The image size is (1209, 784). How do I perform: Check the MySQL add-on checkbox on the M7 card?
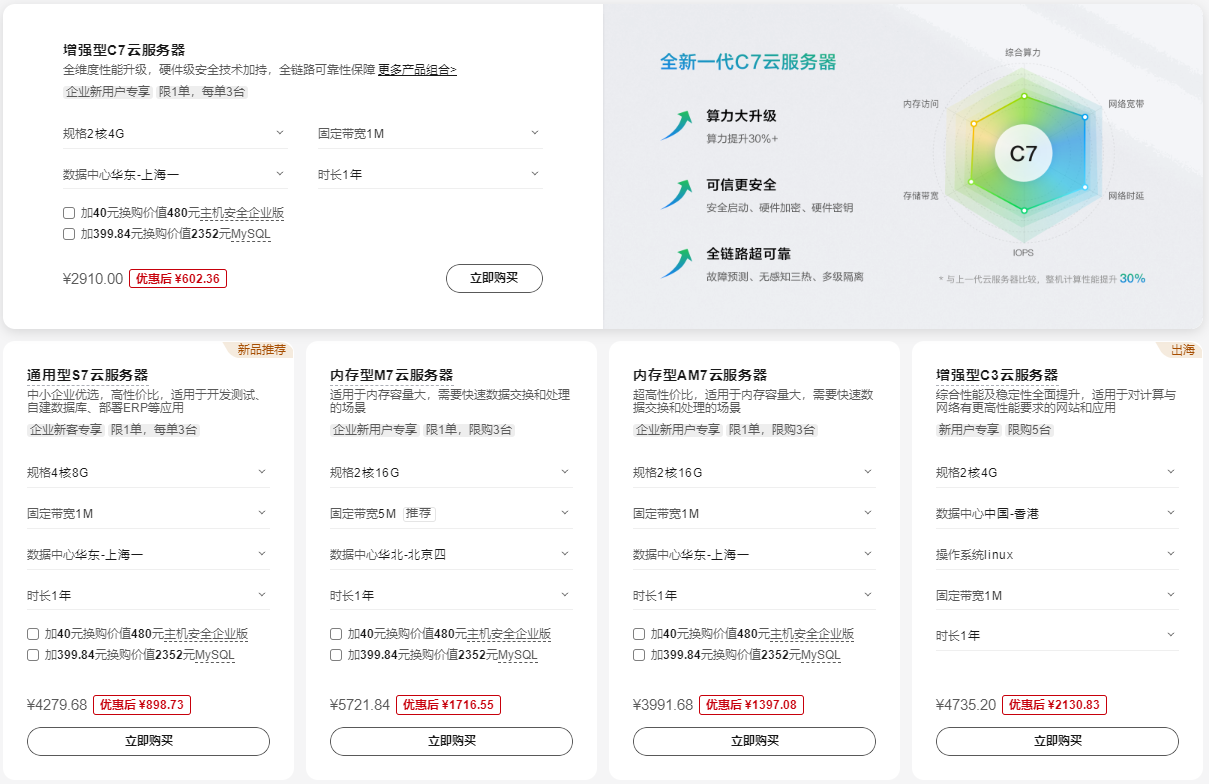(335, 654)
